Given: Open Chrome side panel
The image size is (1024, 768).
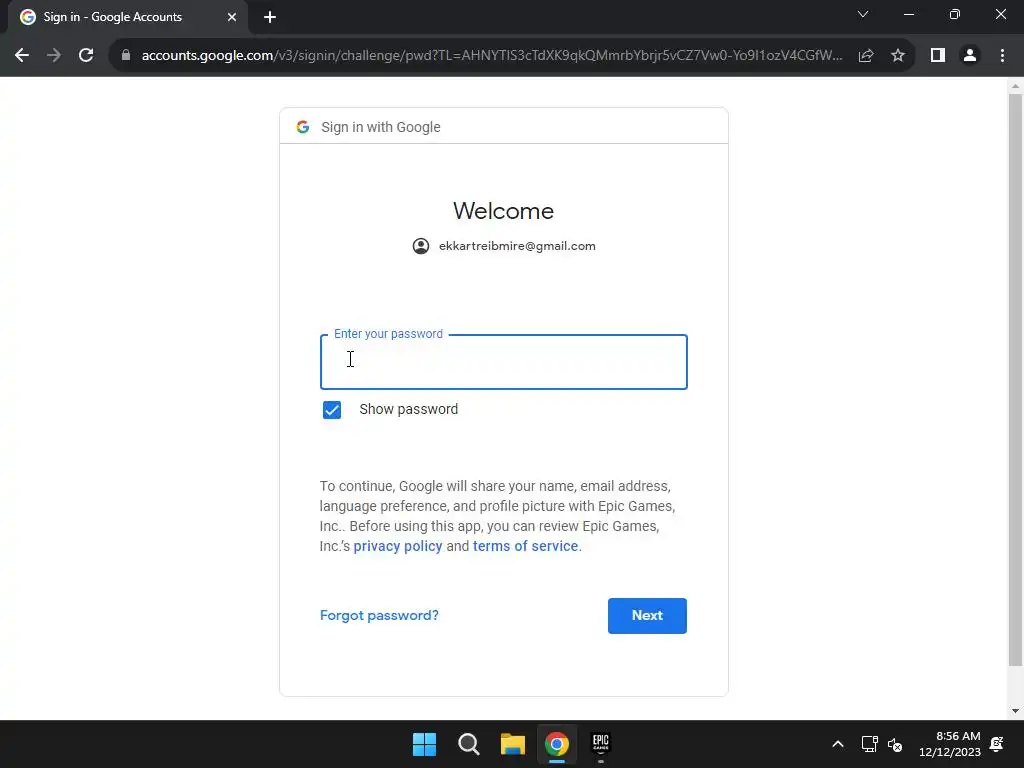Looking at the screenshot, I should (938, 56).
